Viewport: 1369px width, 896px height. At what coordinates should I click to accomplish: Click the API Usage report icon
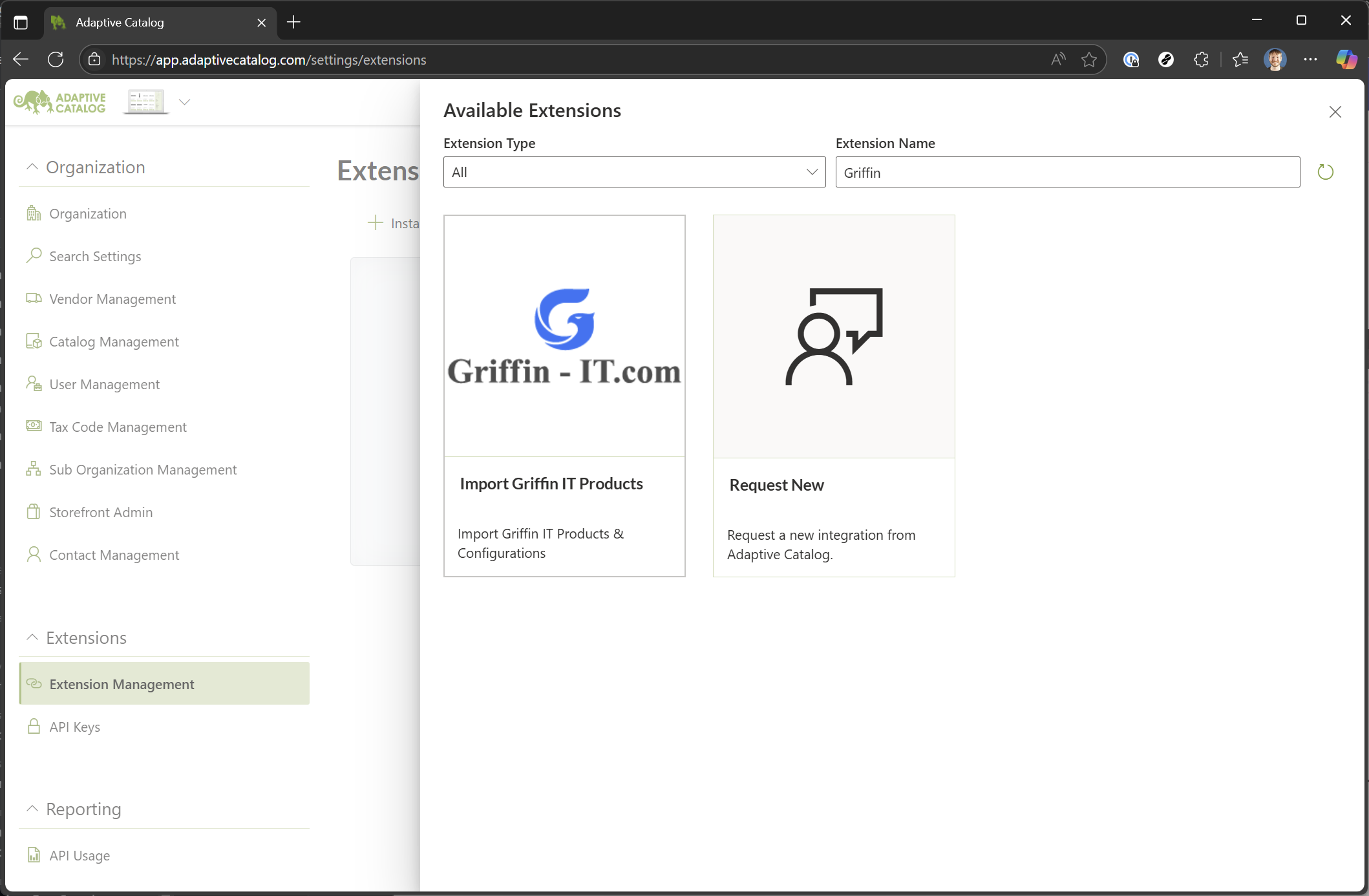click(x=34, y=855)
